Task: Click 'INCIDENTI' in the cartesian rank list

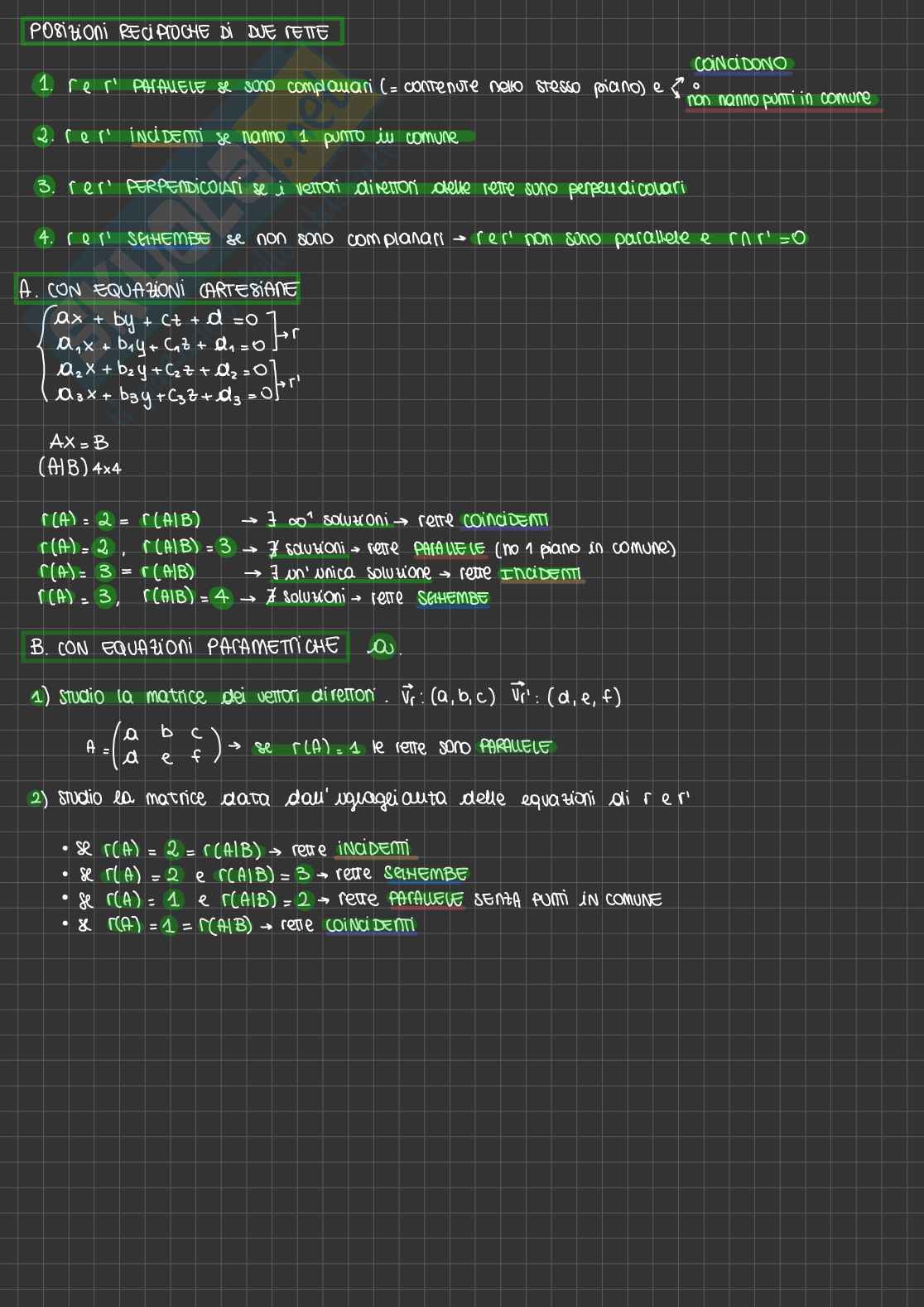Action: coord(541,573)
